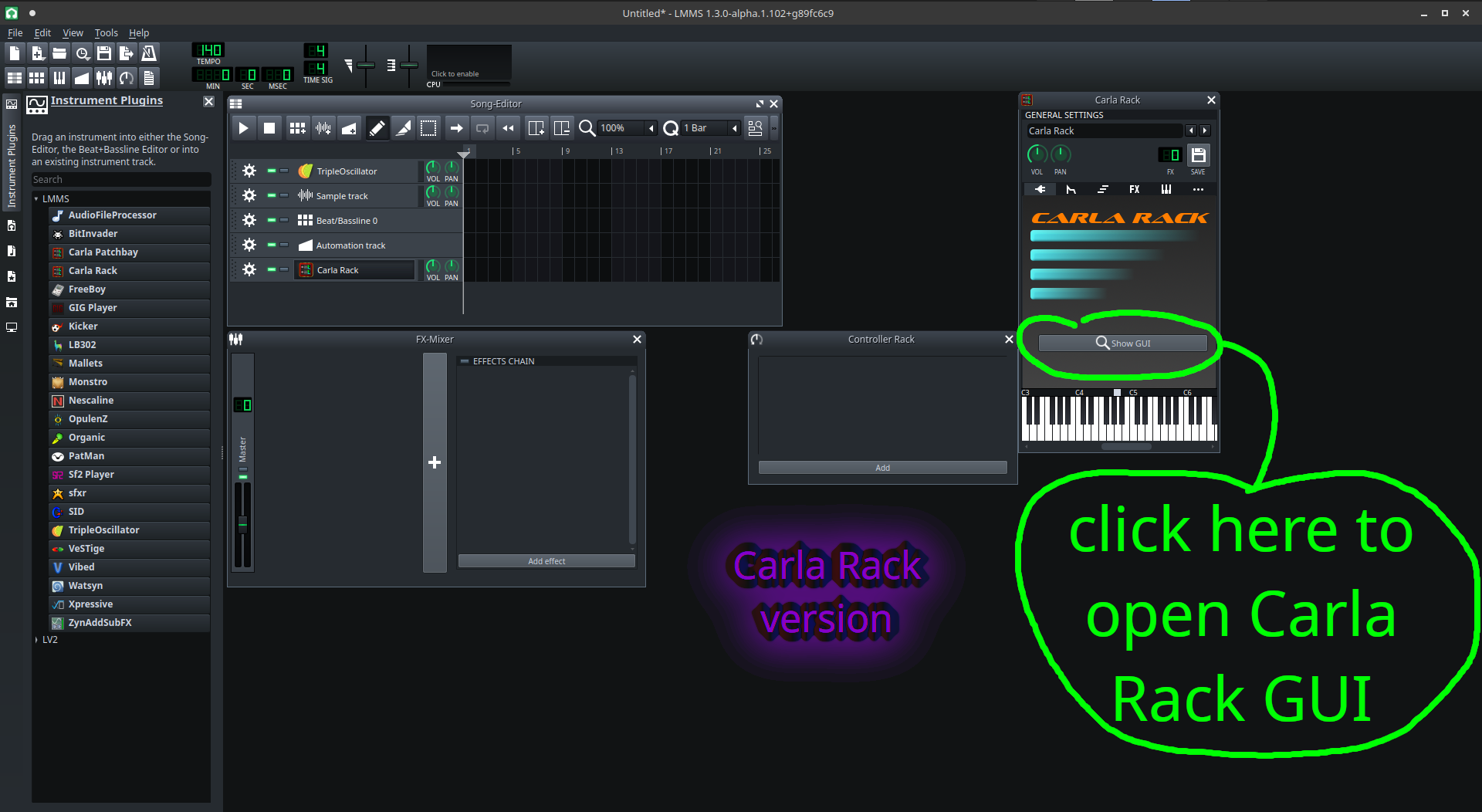Save the Carla Rack preset with the floppy icon
This screenshot has height=812, width=1482.
click(1198, 154)
